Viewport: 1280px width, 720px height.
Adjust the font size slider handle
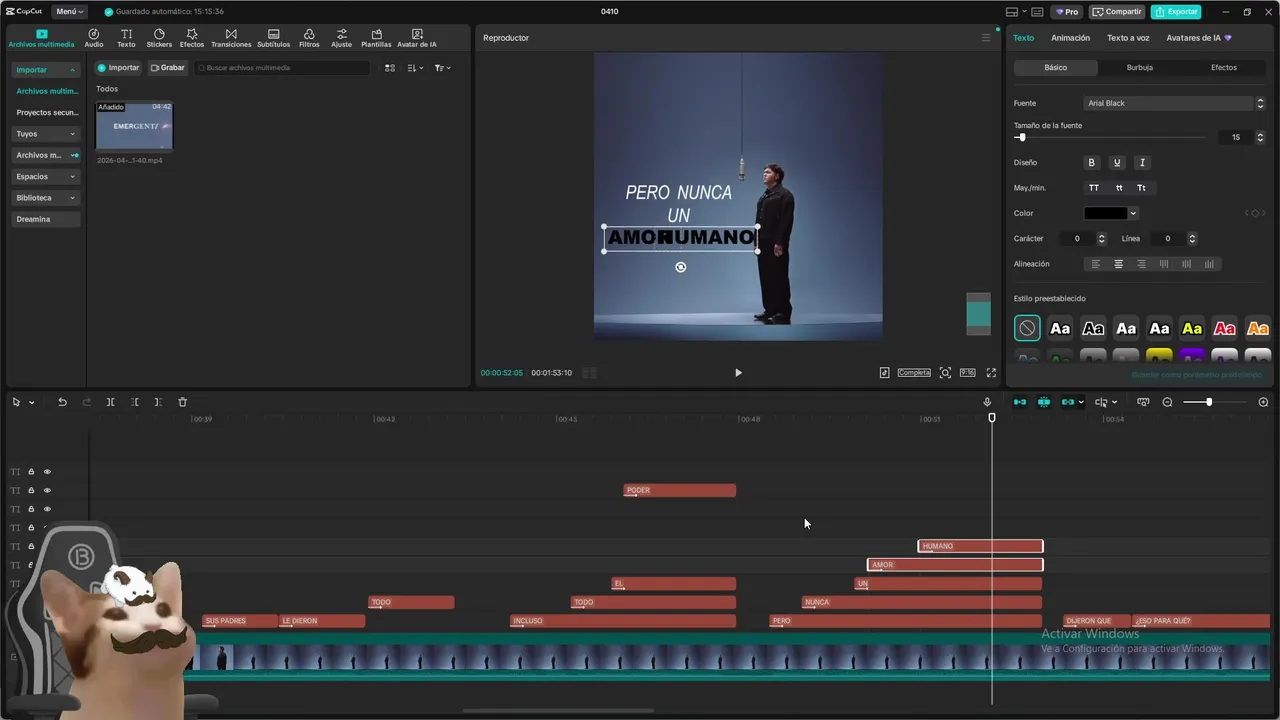coord(1021,137)
